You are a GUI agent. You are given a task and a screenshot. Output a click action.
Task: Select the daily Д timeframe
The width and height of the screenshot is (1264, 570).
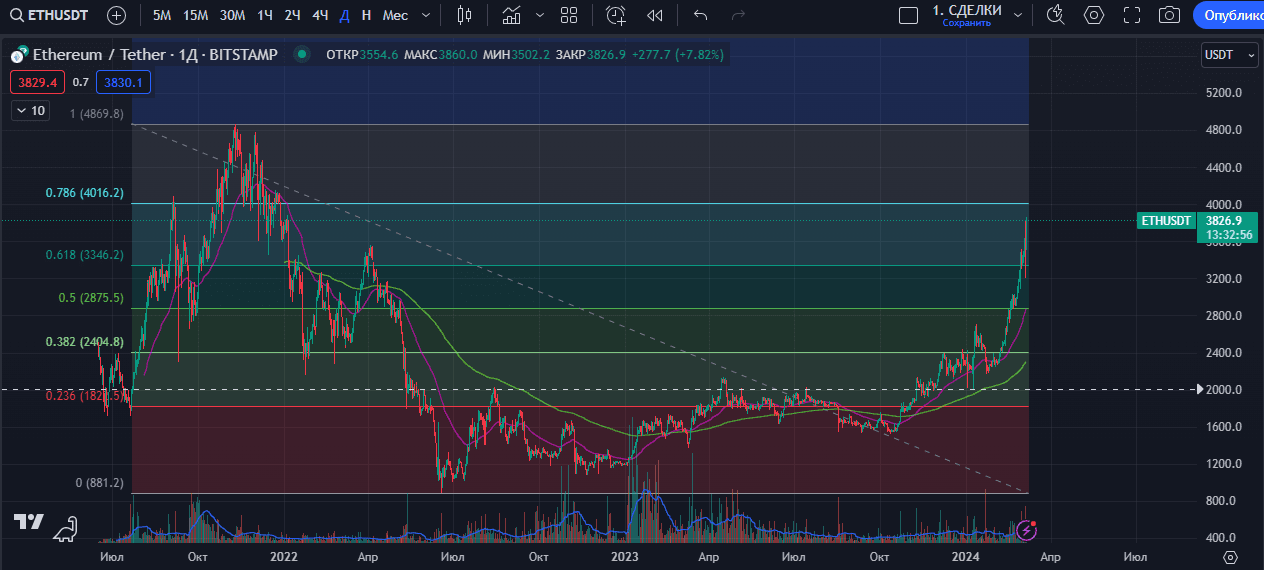[344, 15]
